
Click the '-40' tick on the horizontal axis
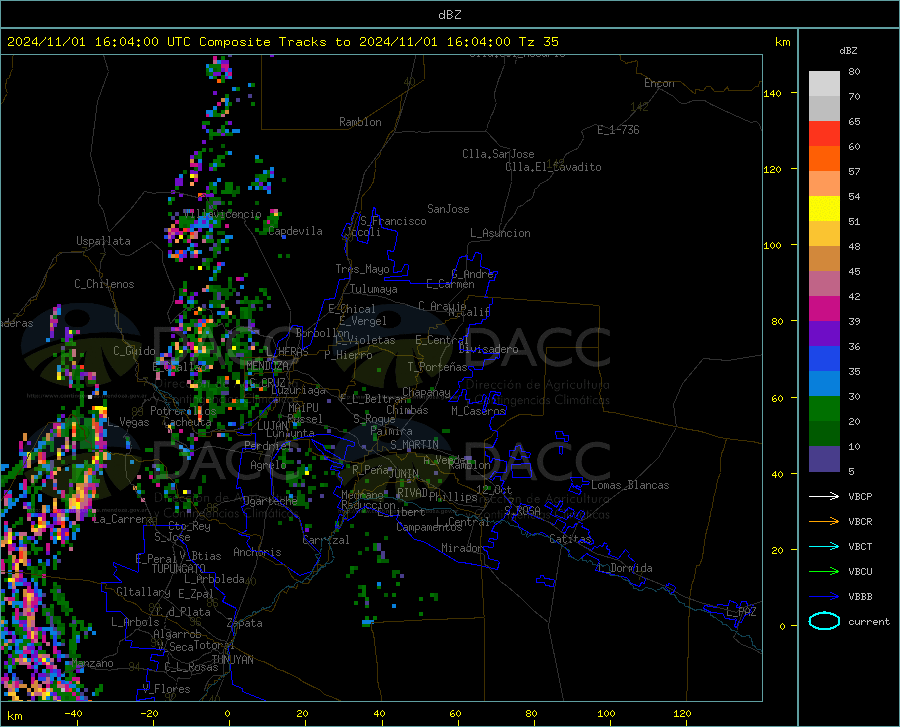(x=73, y=714)
